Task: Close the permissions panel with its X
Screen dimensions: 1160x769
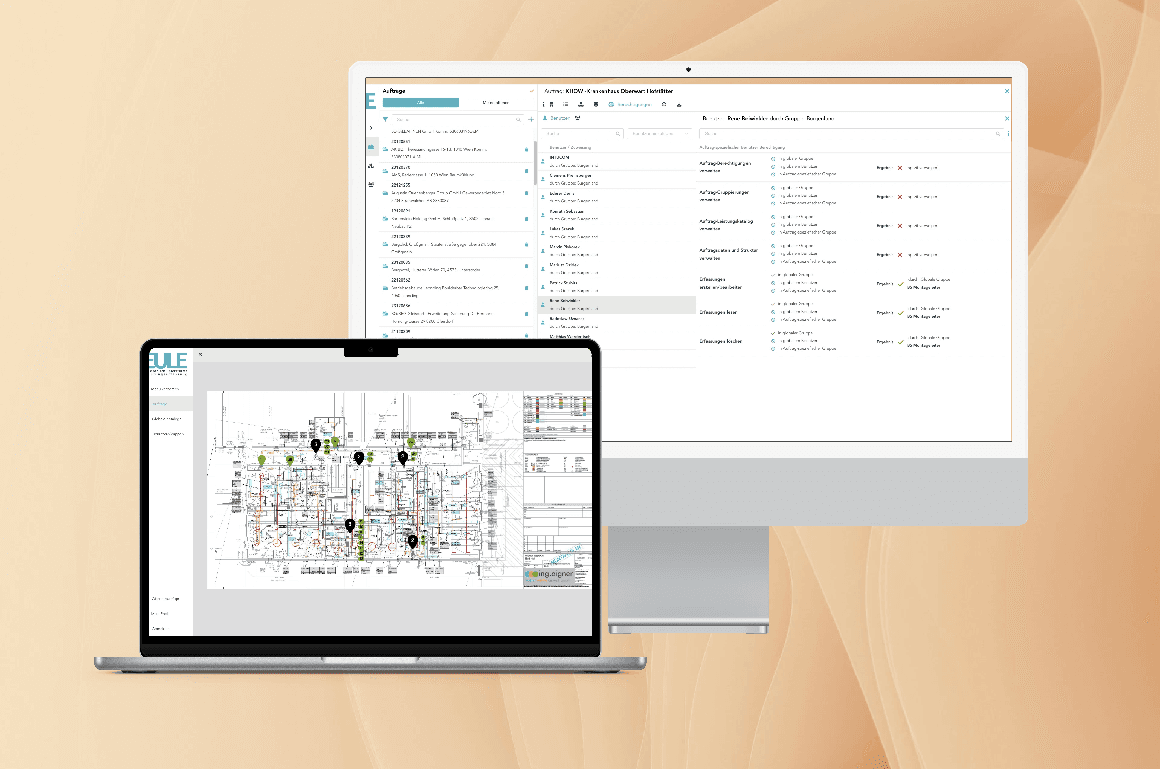Action: point(1006,118)
